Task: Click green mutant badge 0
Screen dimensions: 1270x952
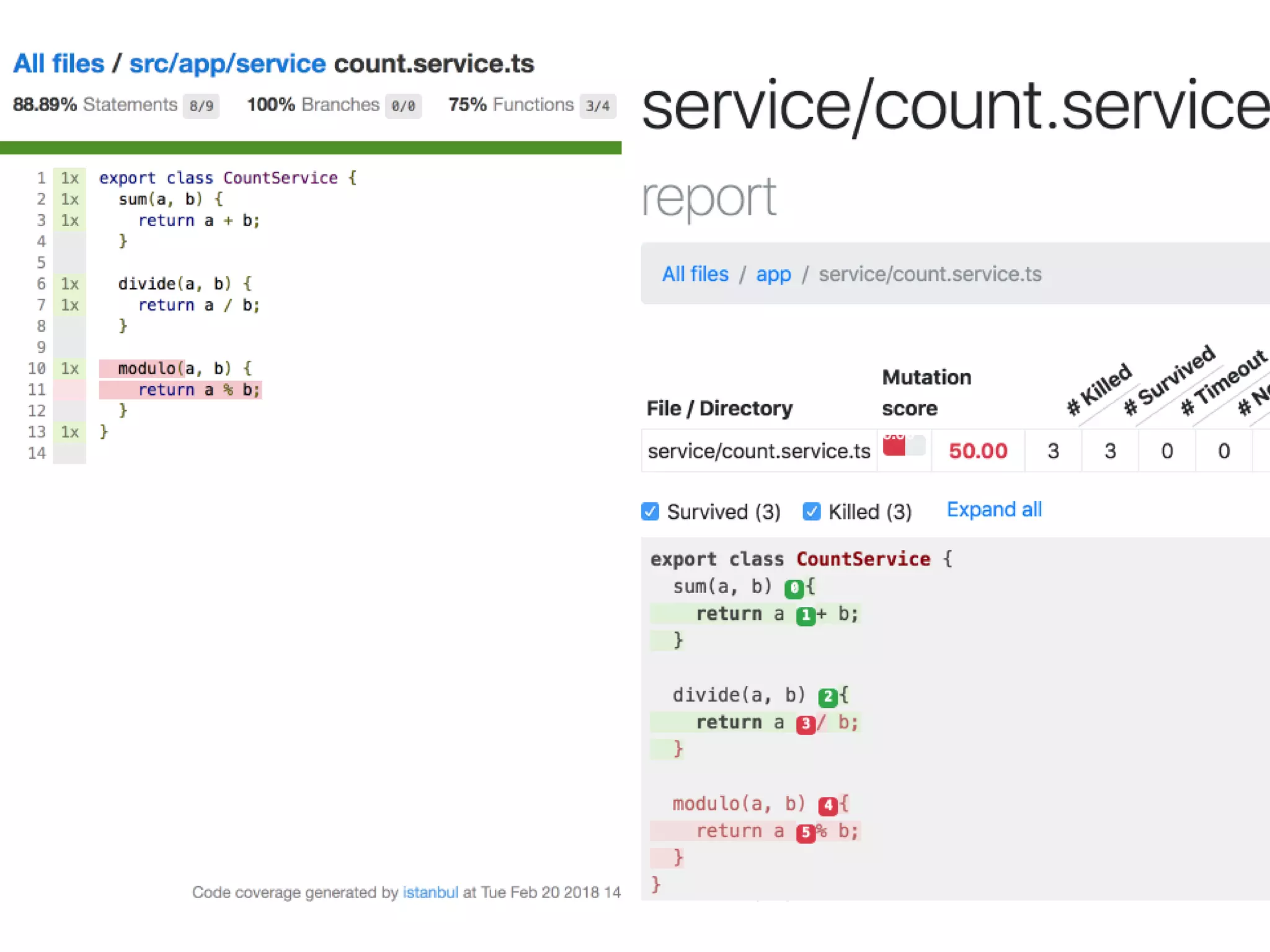Action: pyautogui.click(x=794, y=588)
